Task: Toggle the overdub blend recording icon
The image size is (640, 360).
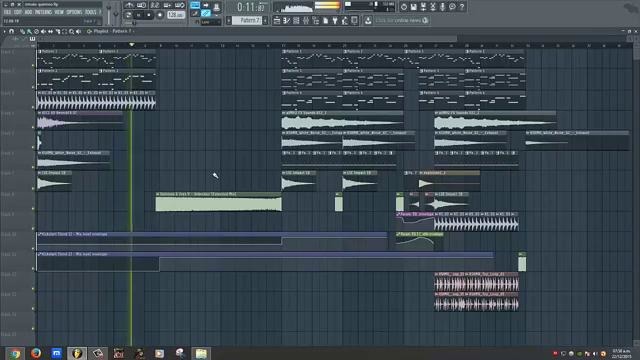Action: pyautogui.click(x=167, y=5)
